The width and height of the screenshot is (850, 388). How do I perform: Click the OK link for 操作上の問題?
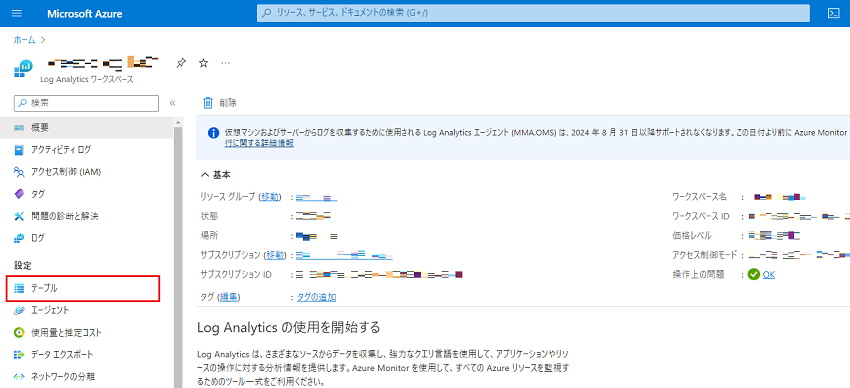pos(769,275)
